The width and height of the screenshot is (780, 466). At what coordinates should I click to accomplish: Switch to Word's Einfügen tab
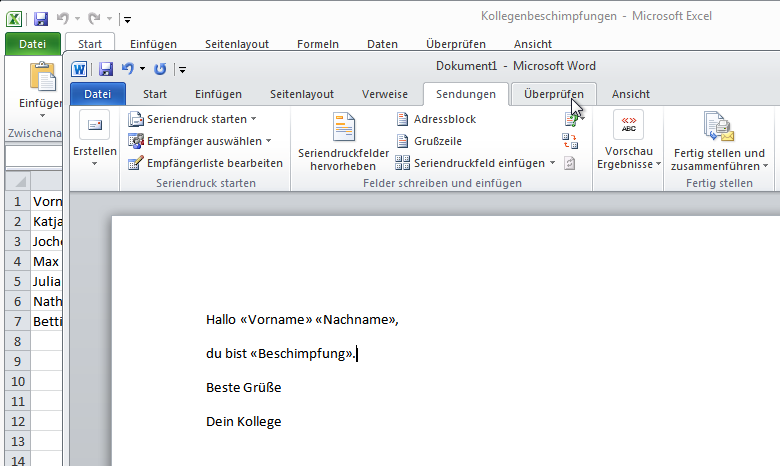click(218, 94)
